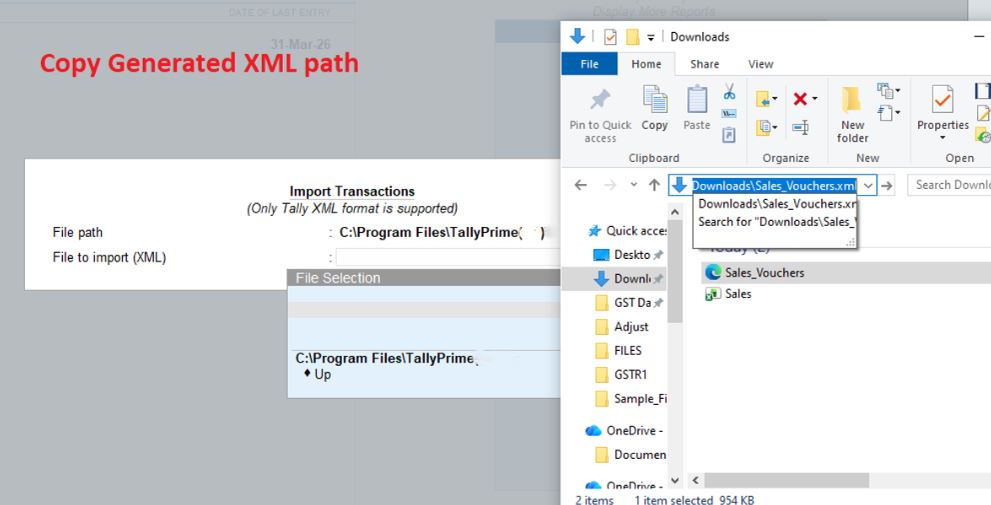Switch to the View ribbon tab
Screen dimensions: 991x505
click(x=760, y=64)
